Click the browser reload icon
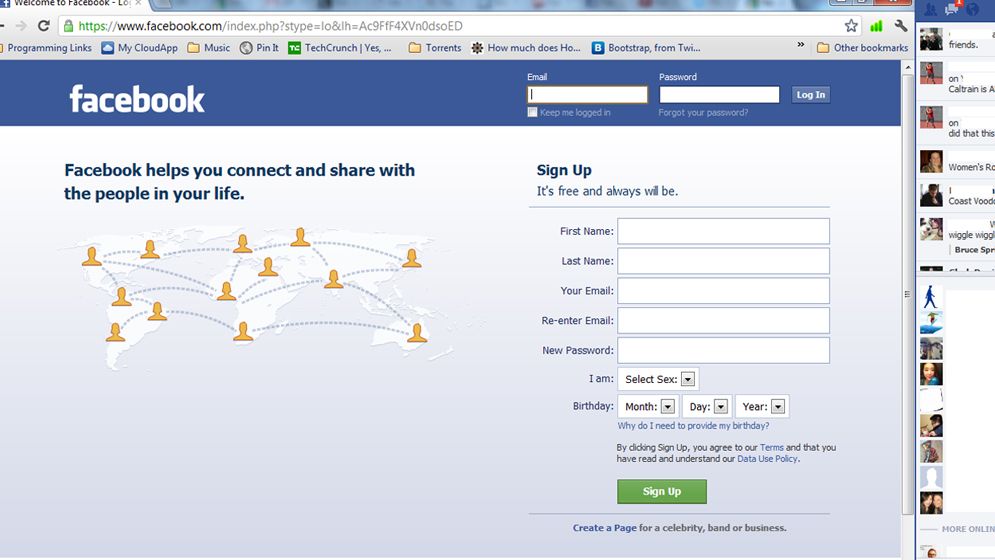 (43, 26)
